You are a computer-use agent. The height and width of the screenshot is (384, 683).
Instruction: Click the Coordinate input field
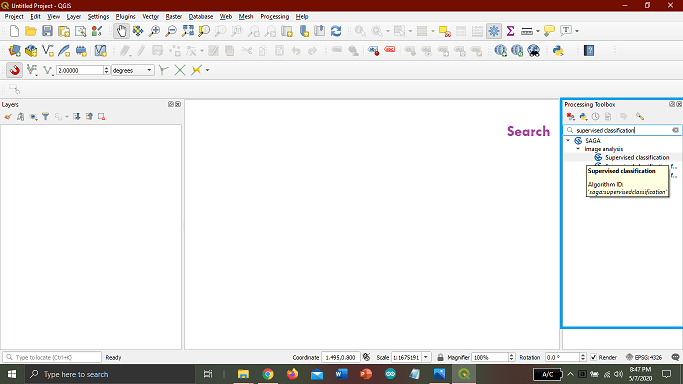tap(341, 357)
